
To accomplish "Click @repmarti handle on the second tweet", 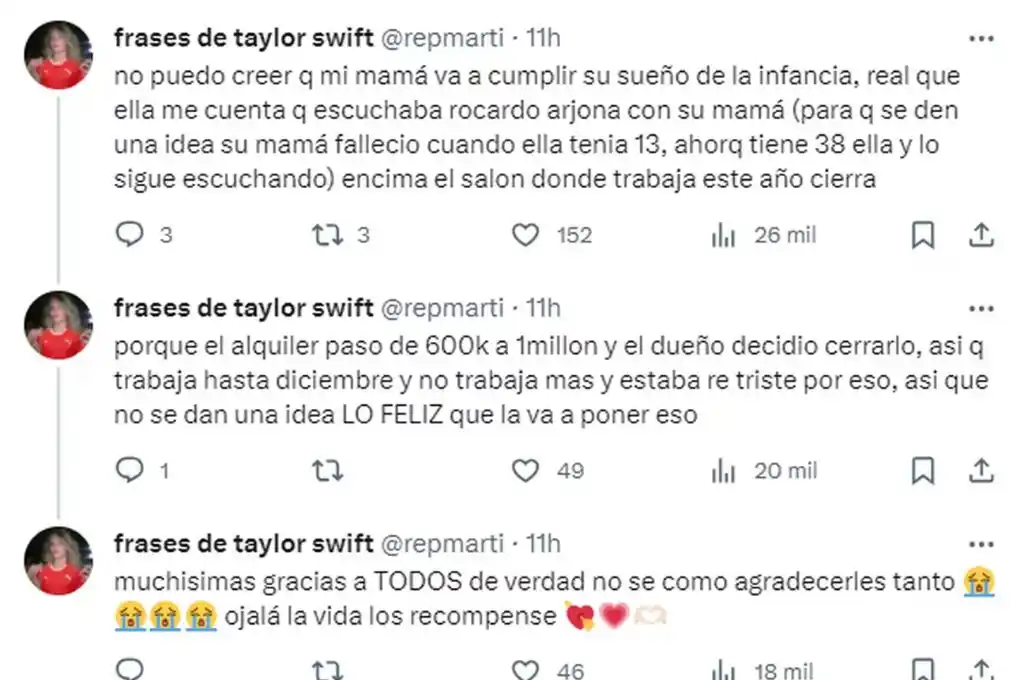I will click(442, 306).
